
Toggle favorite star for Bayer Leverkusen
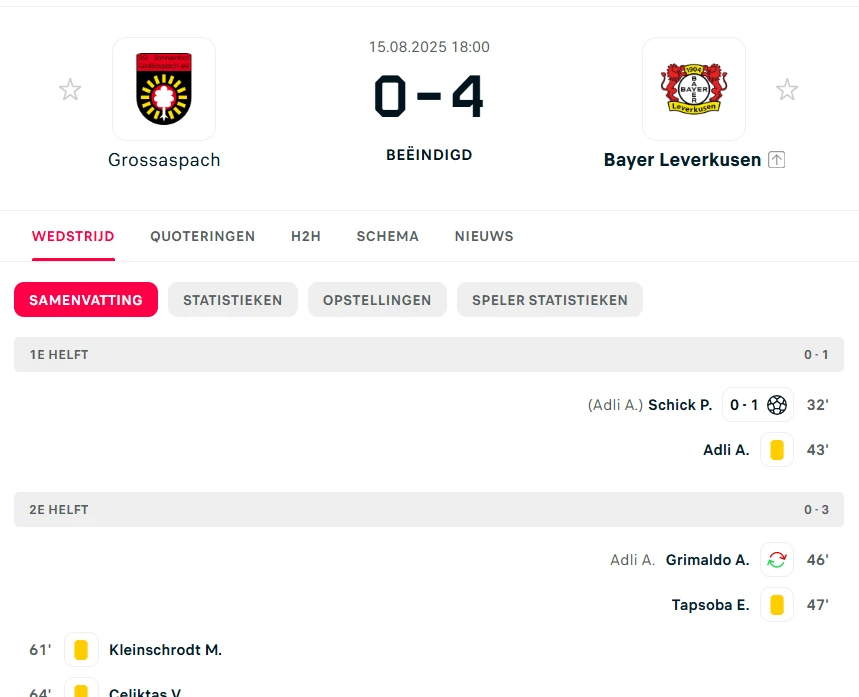(787, 89)
